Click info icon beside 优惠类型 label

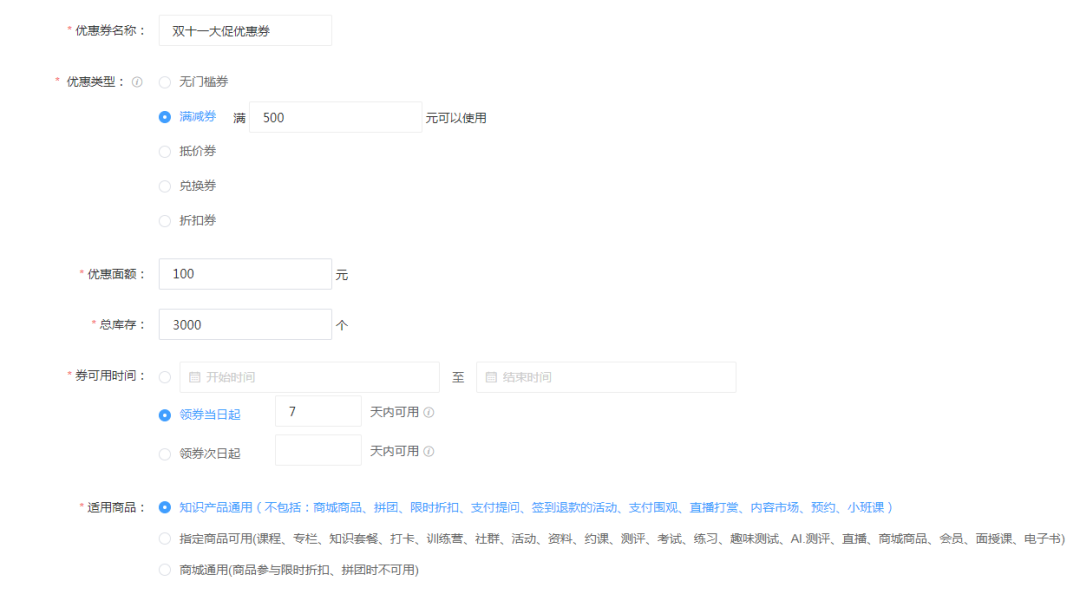(137, 82)
